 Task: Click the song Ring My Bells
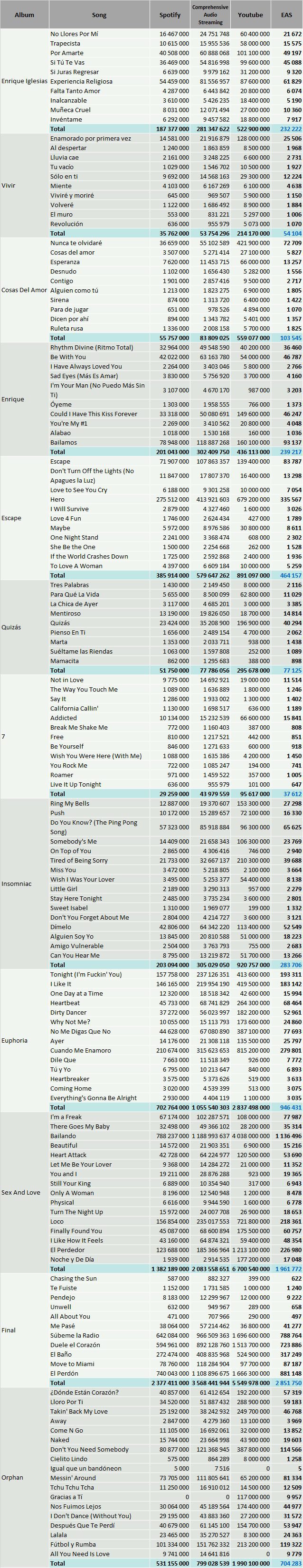[x=69, y=803]
